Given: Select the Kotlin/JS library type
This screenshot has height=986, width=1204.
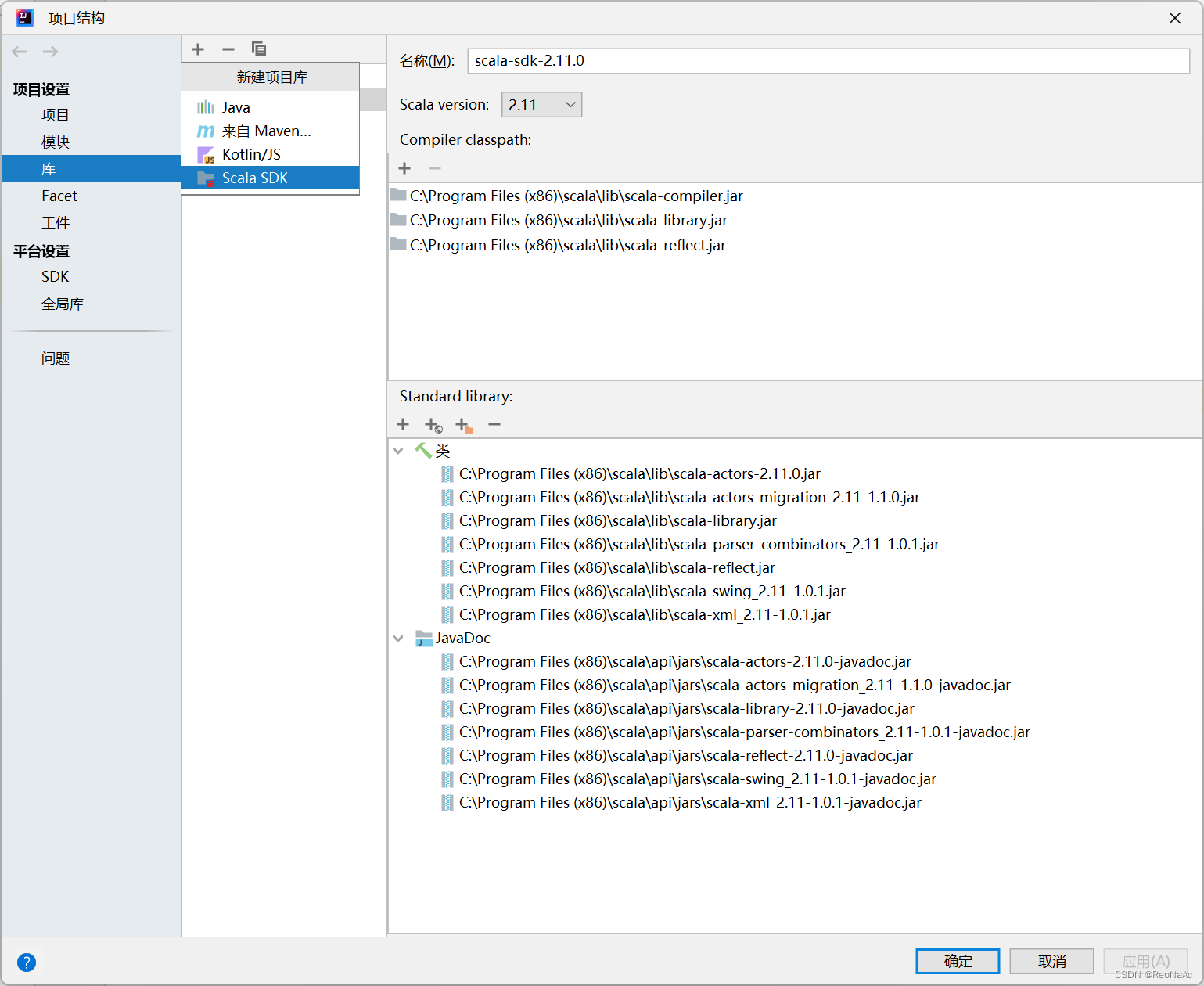Looking at the screenshot, I should coord(250,154).
